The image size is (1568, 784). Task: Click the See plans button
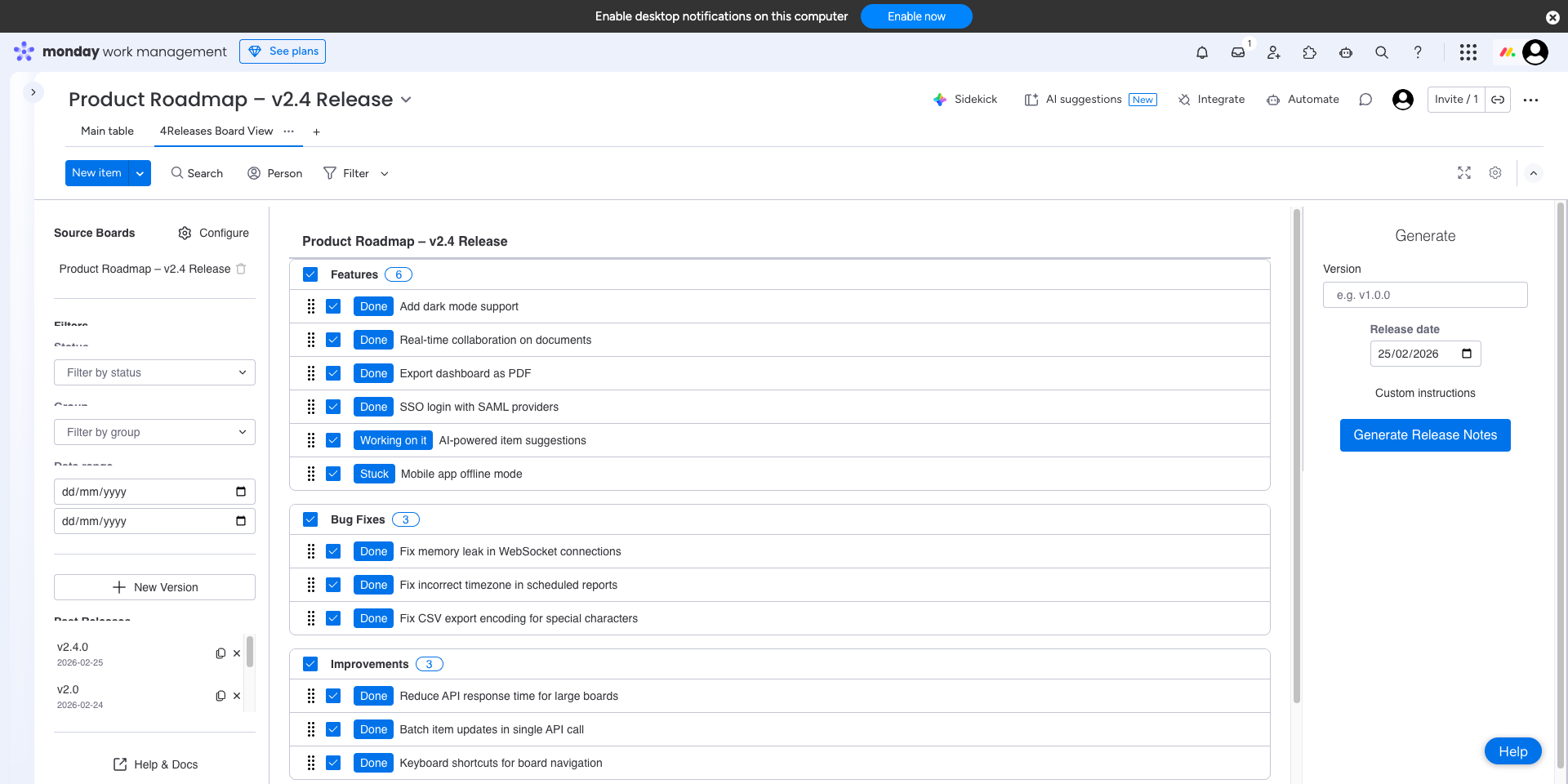pos(283,51)
